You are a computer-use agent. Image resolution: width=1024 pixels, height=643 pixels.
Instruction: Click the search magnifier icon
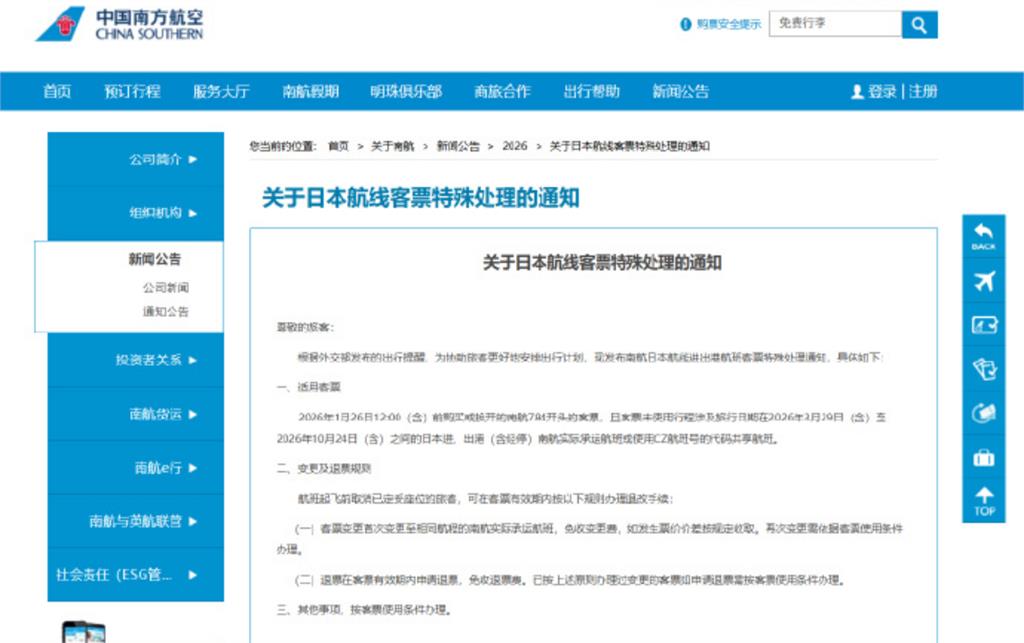[x=918, y=24]
